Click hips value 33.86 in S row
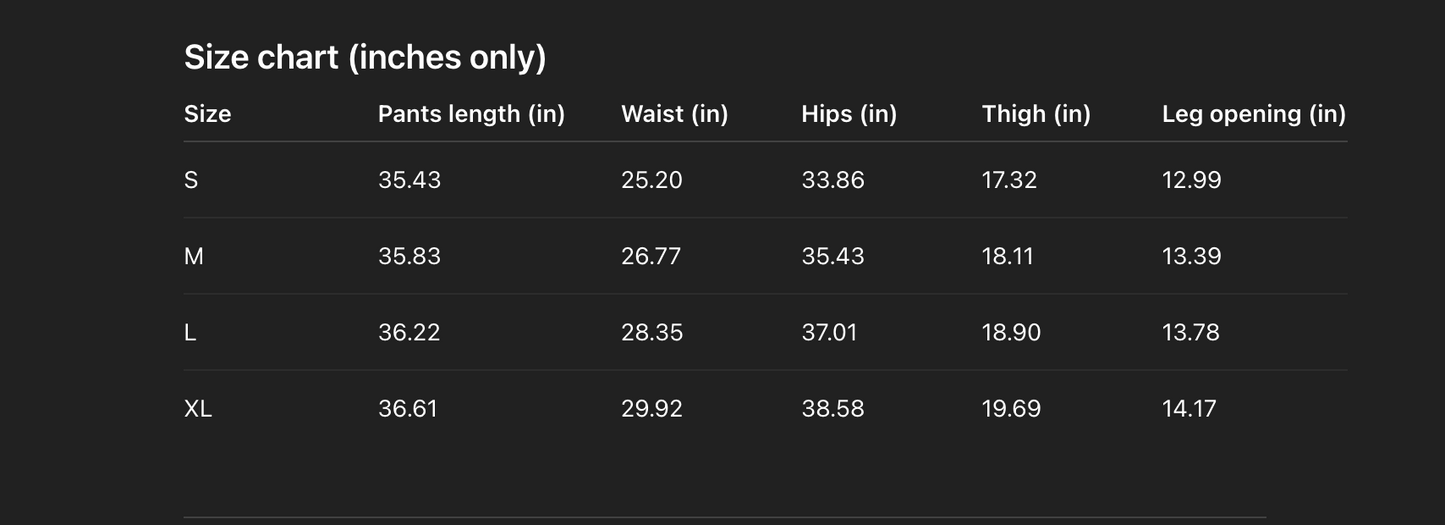 (x=833, y=180)
